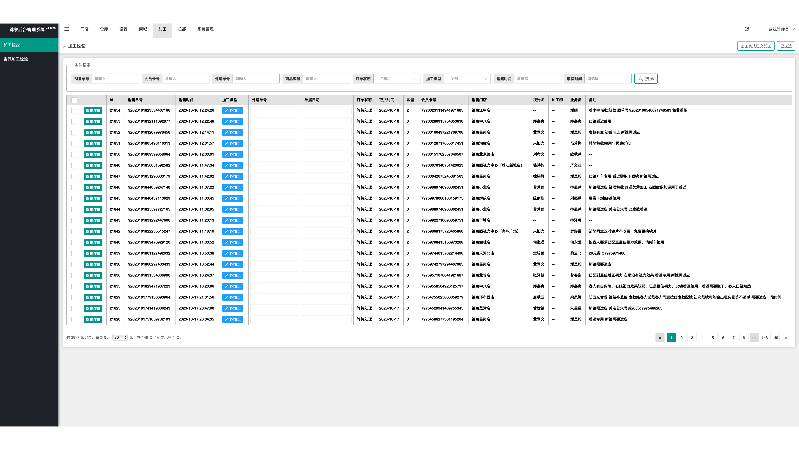This screenshot has width=799, height=450.
Task: Go to the green highlighted page 1 in pagination
Action: coord(671,337)
